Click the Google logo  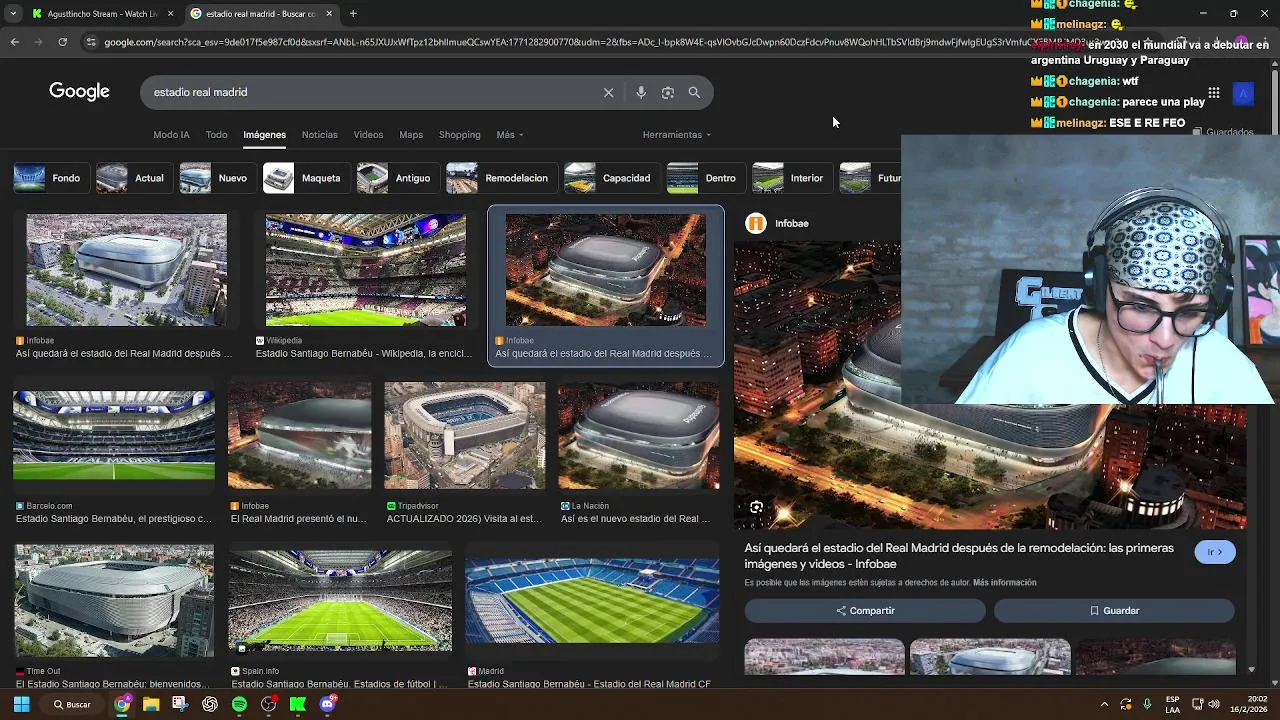coord(79,92)
